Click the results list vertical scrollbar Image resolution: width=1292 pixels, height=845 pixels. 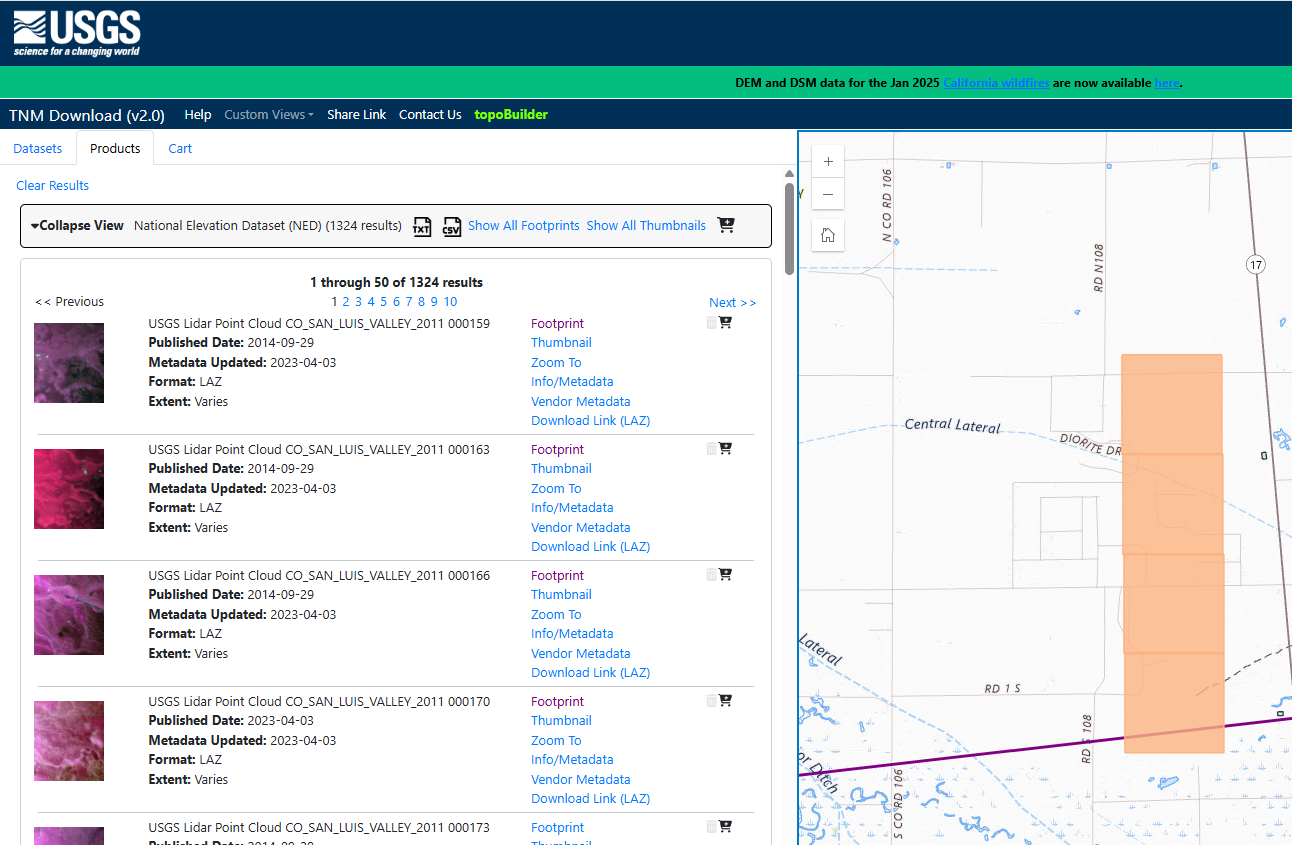pos(789,230)
